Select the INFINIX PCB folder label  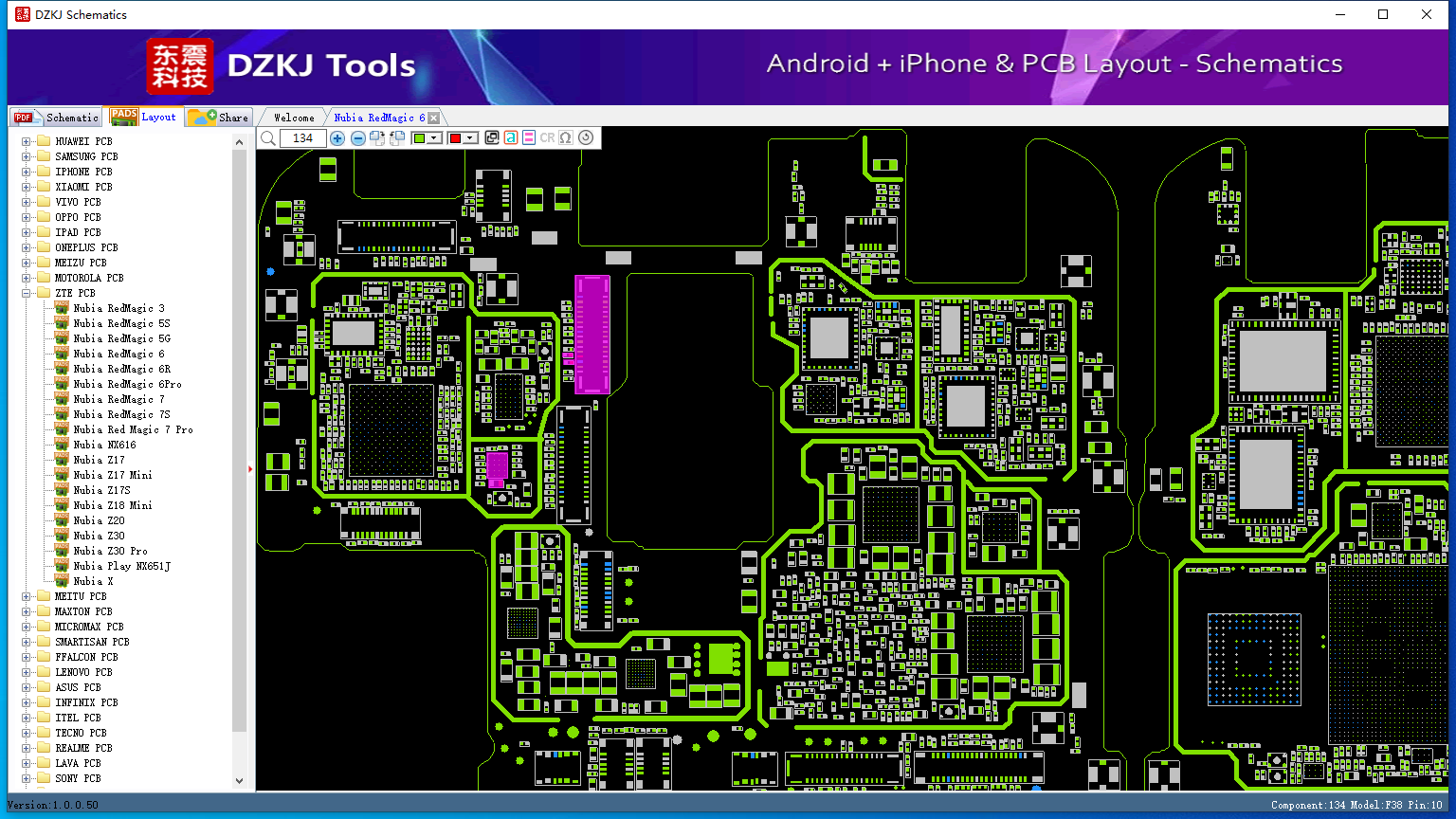pyautogui.click(x=86, y=702)
